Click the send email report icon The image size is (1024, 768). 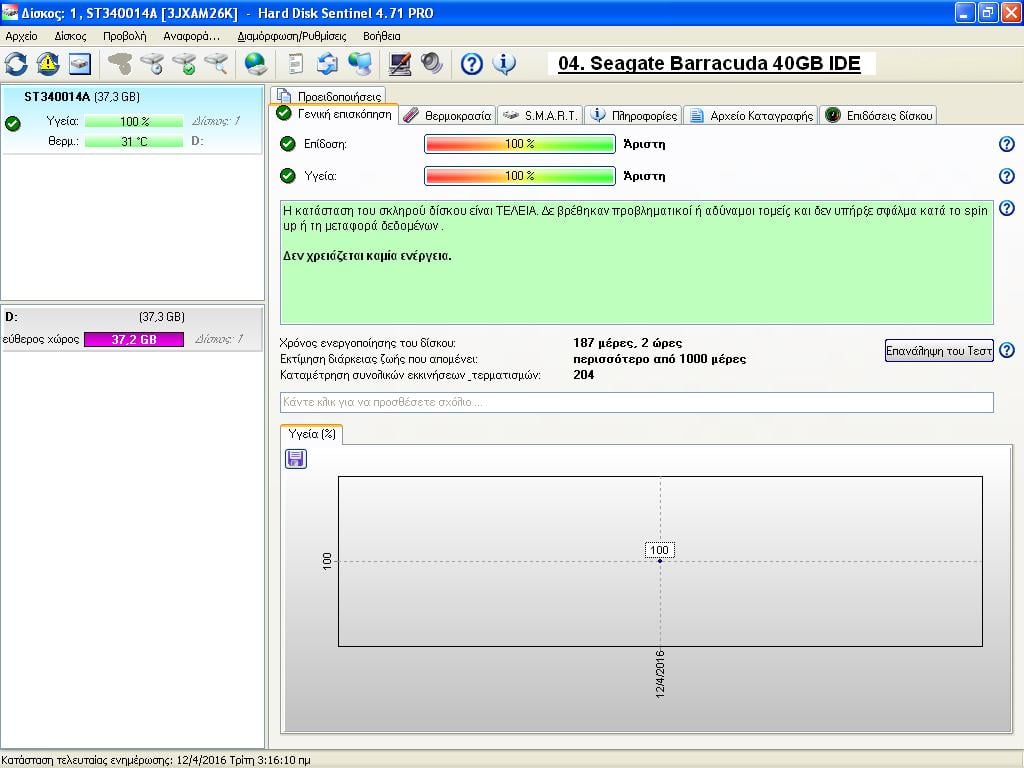328,64
